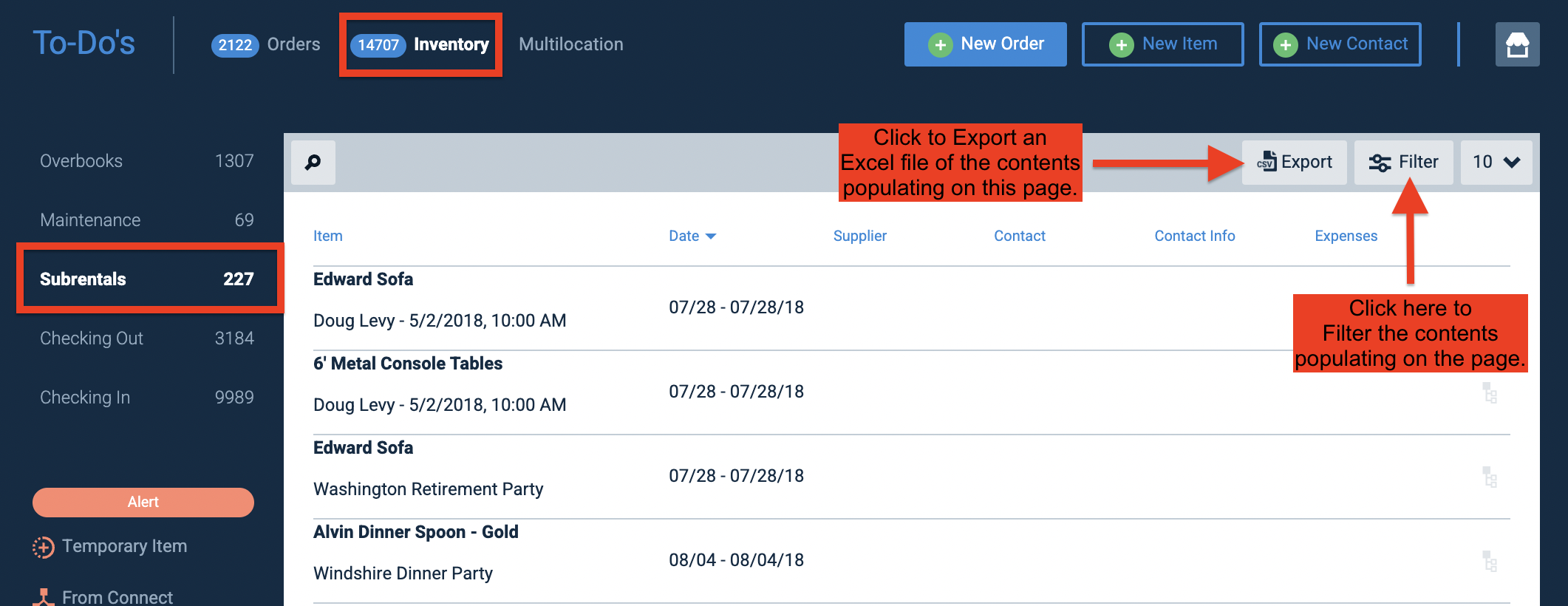Sort by Contact column header
The image size is (1568, 606).
click(x=1019, y=236)
